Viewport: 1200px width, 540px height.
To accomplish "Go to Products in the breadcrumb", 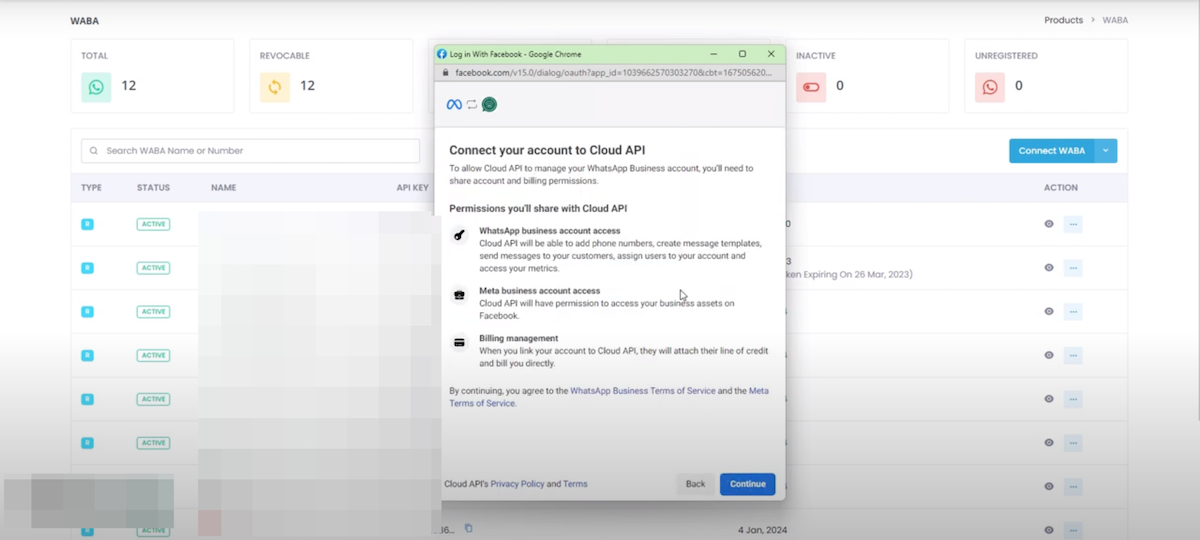I will click(x=1063, y=20).
